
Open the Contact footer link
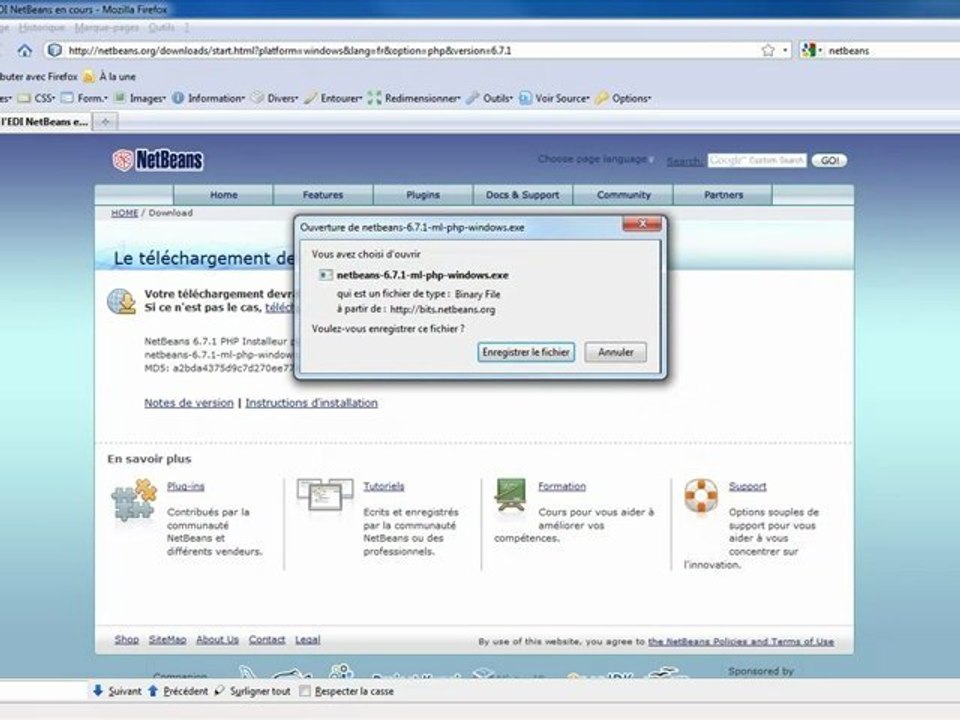[267, 640]
